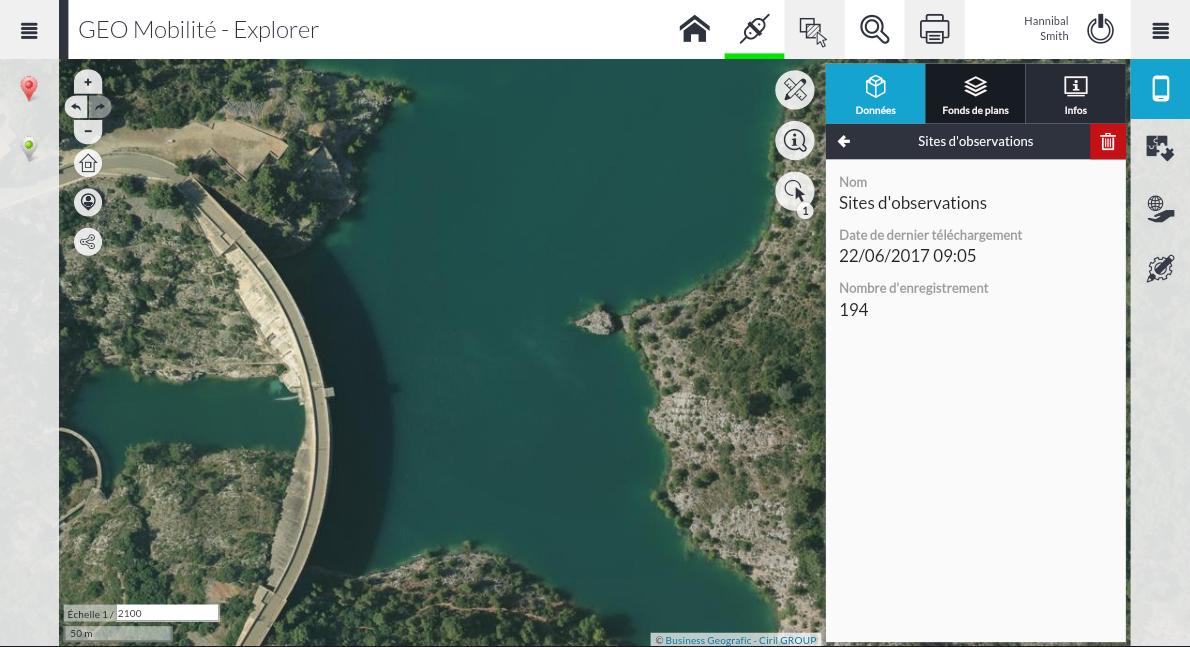Switch to the Fonds de plans tab
The width and height of the screenshot is (1190, 647).
(975, 94)
